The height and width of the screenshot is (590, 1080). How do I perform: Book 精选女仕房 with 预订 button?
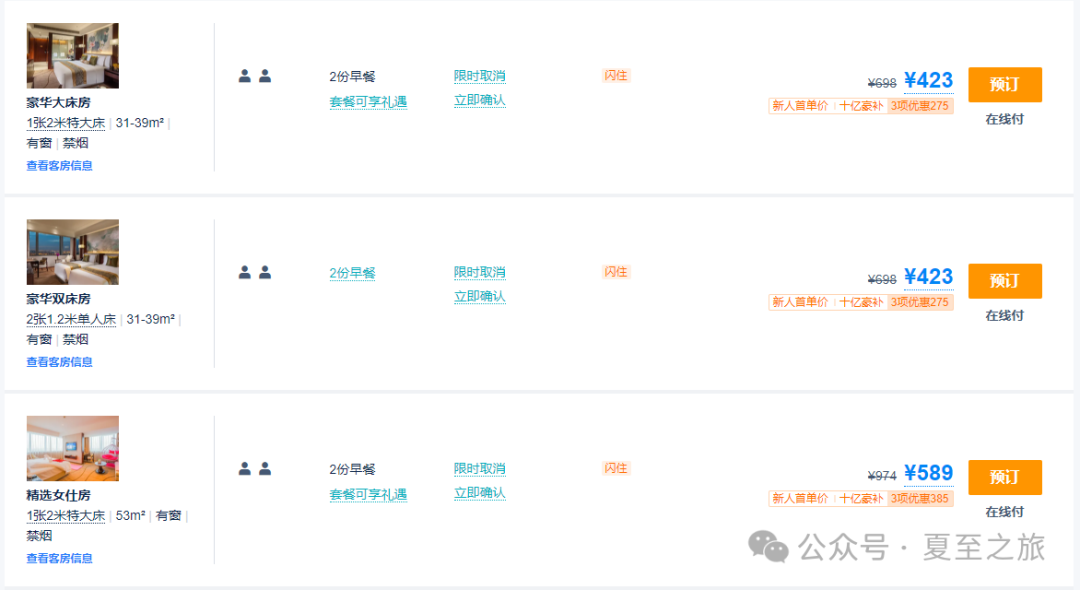click(x=1004, y=477)
